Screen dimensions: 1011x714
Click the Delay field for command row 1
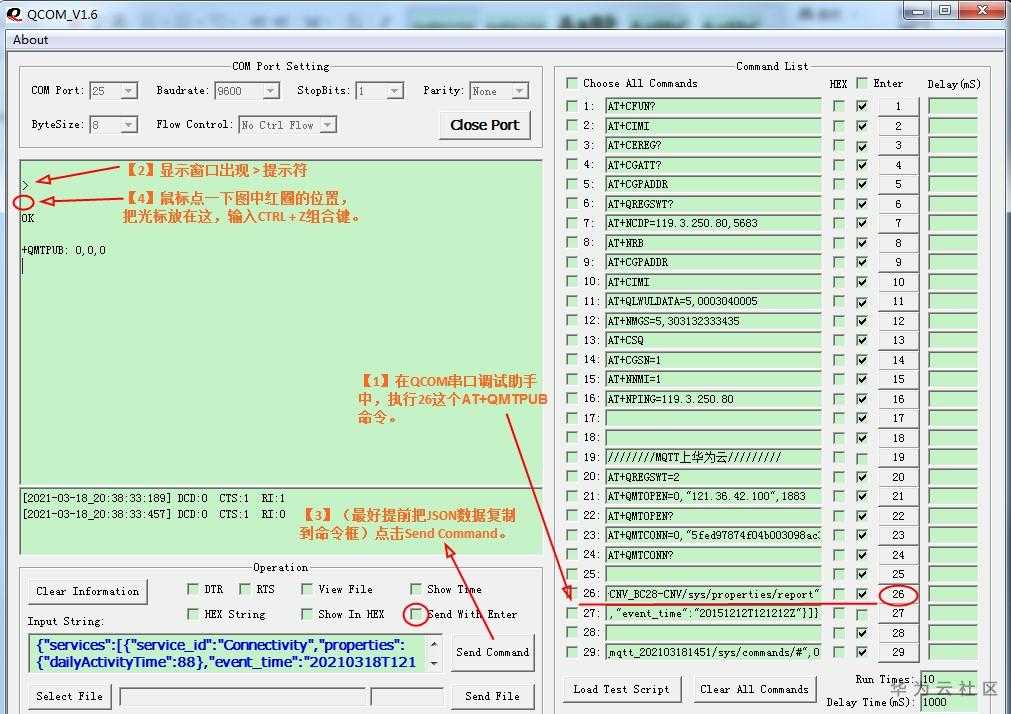[953, 106]
